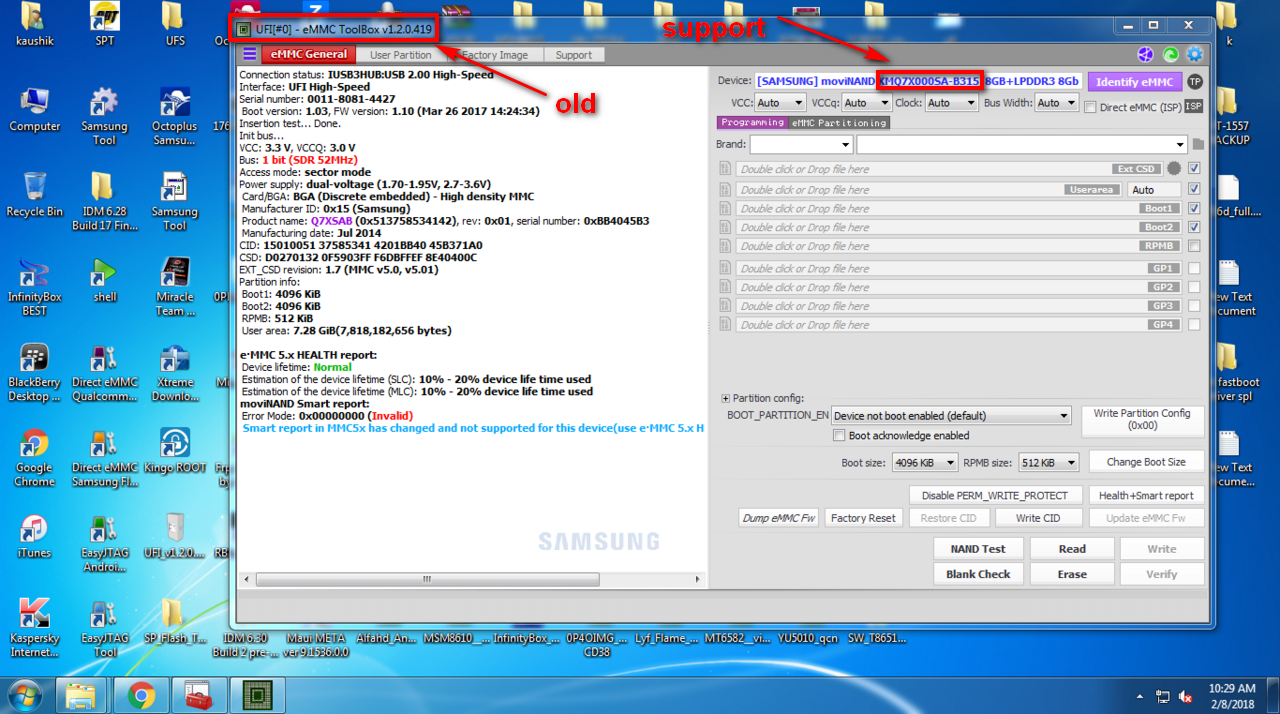Viewport: 1280px width, 714px height.
Task: Open the Clock dropdown
Action: 951,103
